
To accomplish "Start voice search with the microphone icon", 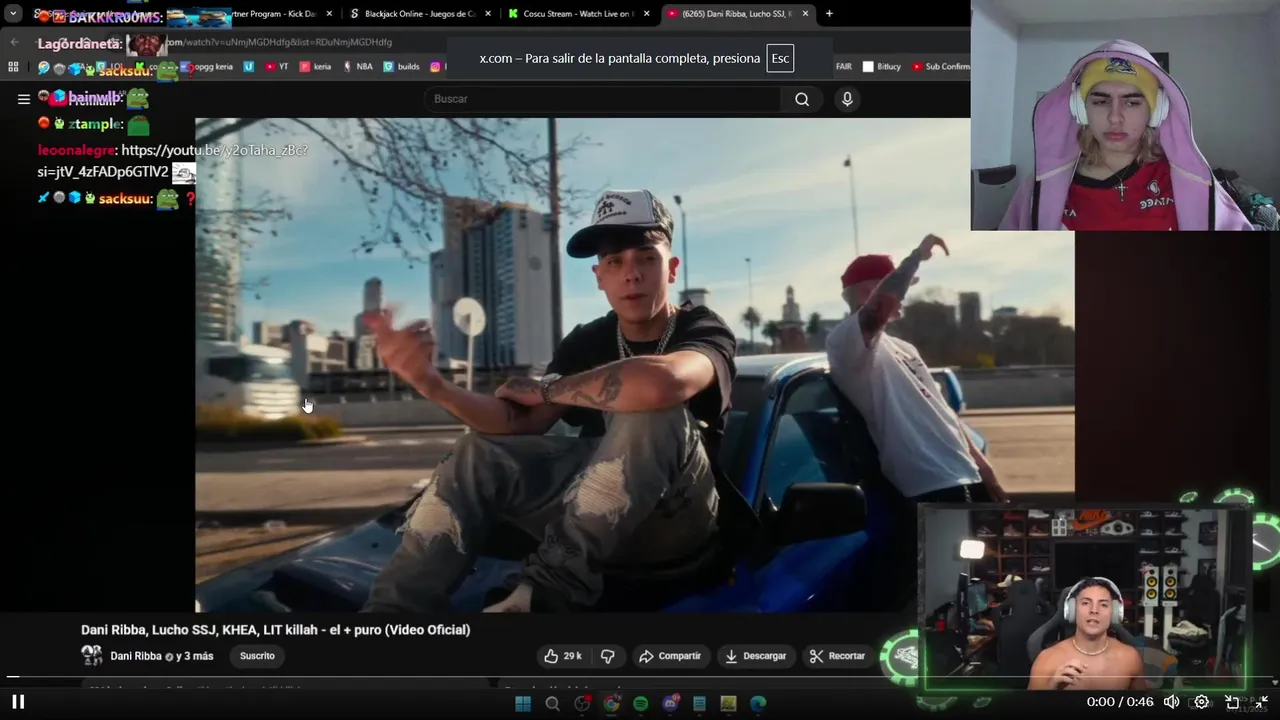I will (847, 99).
